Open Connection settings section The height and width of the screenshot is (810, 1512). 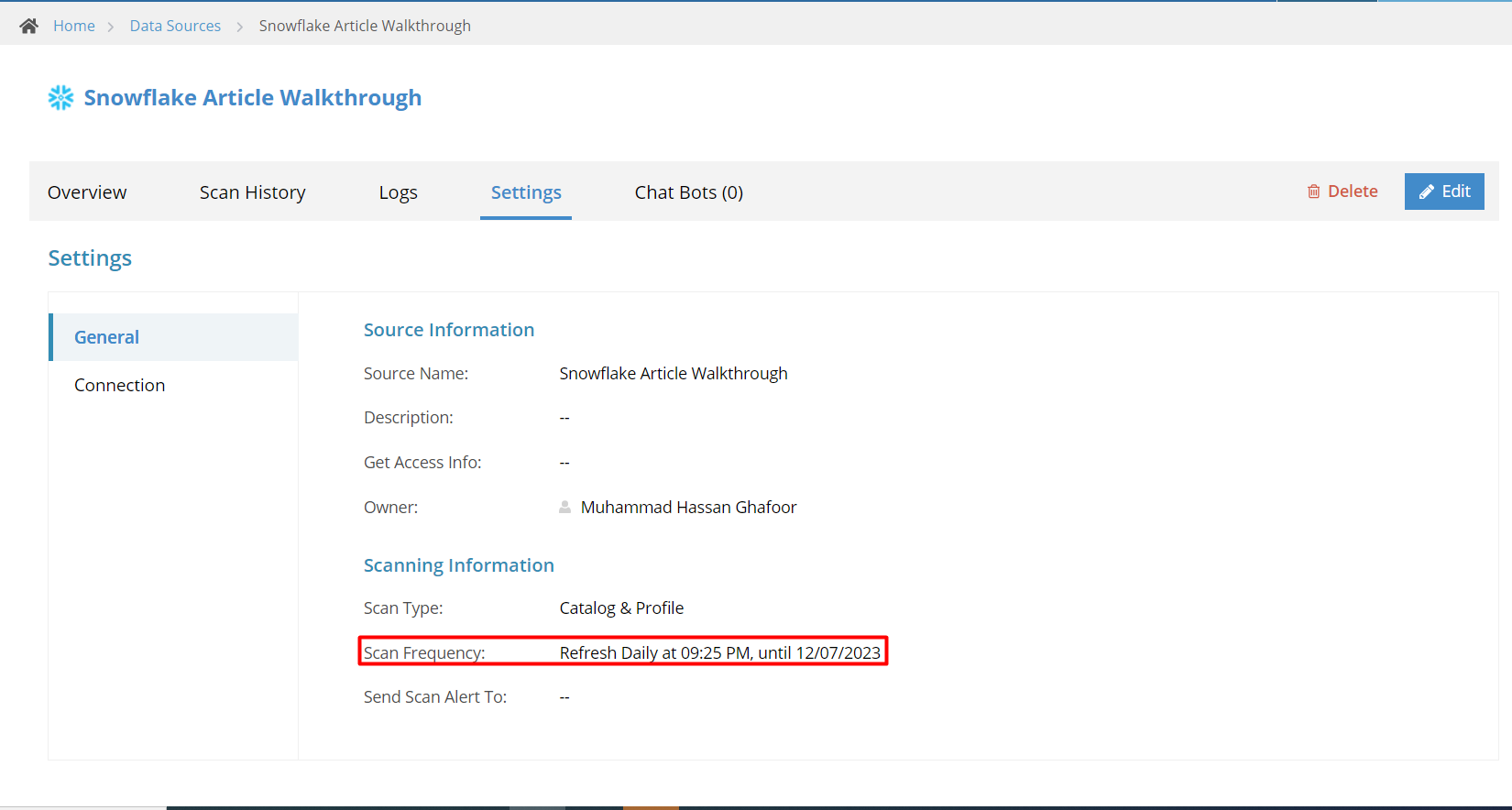coord(173,385)
